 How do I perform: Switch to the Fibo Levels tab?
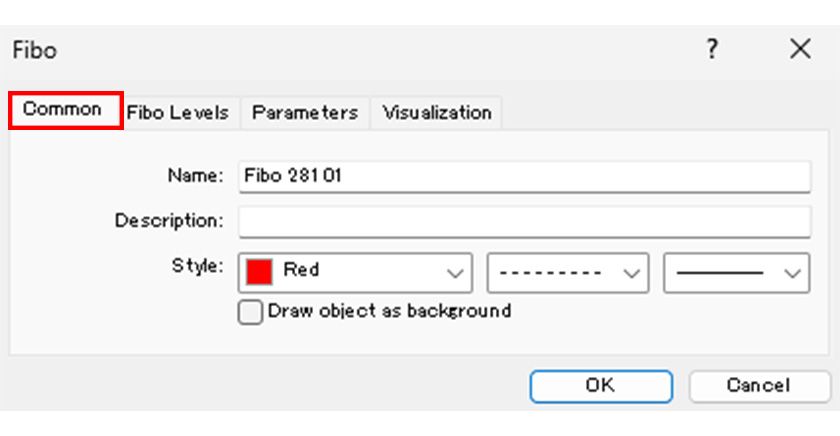tap(178, 113)
